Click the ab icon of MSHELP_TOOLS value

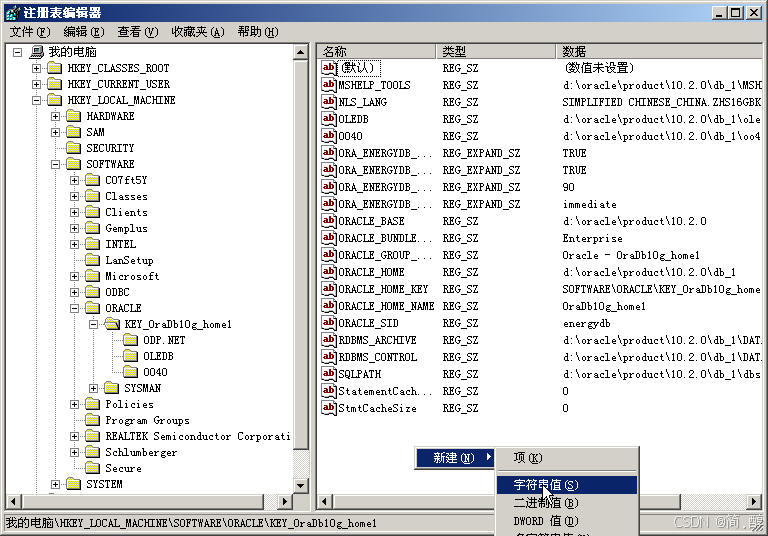[329, 84]
